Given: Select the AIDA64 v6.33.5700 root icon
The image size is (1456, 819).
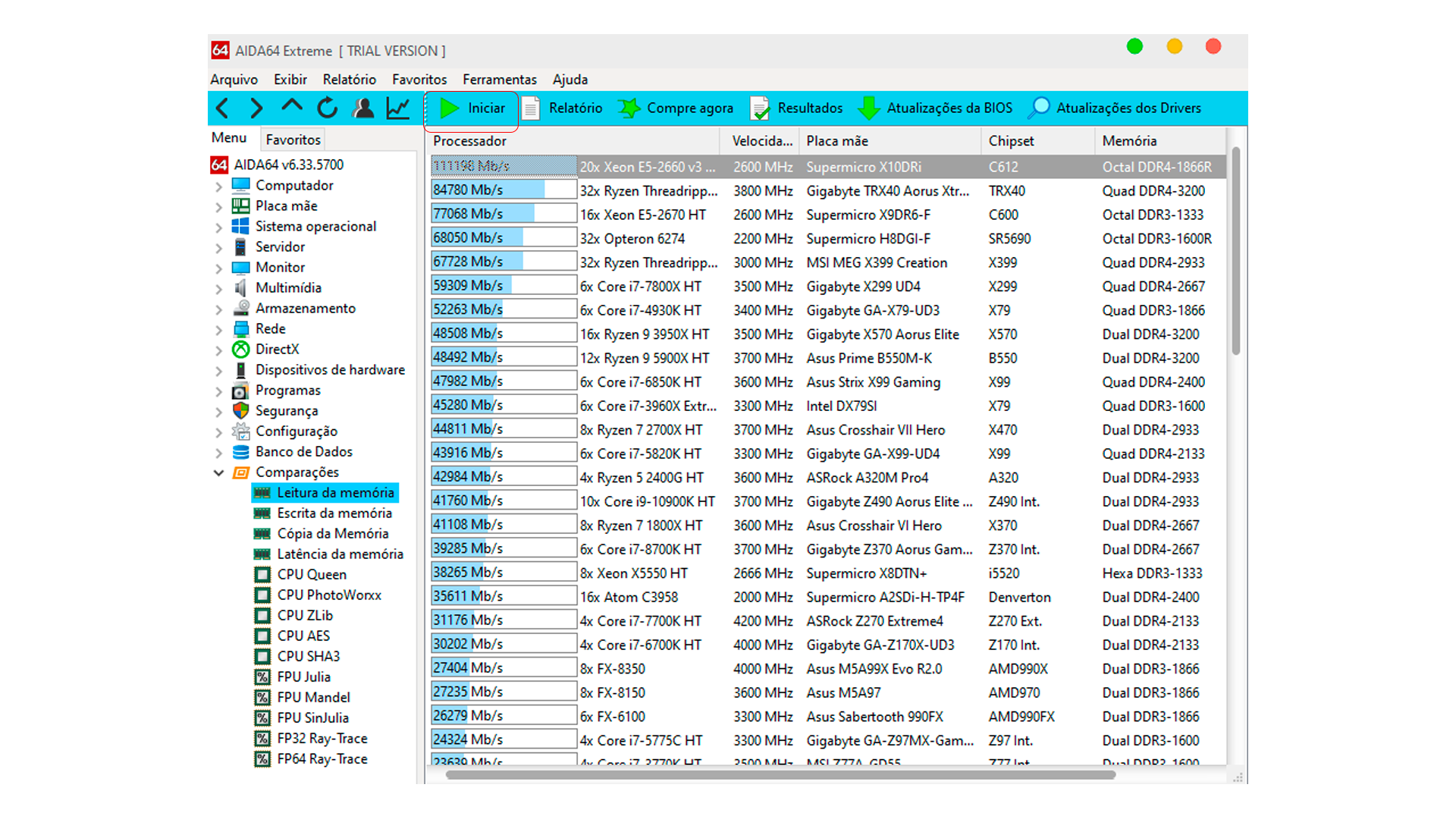Looking at the screenshot, I should [x=219, y=165].
